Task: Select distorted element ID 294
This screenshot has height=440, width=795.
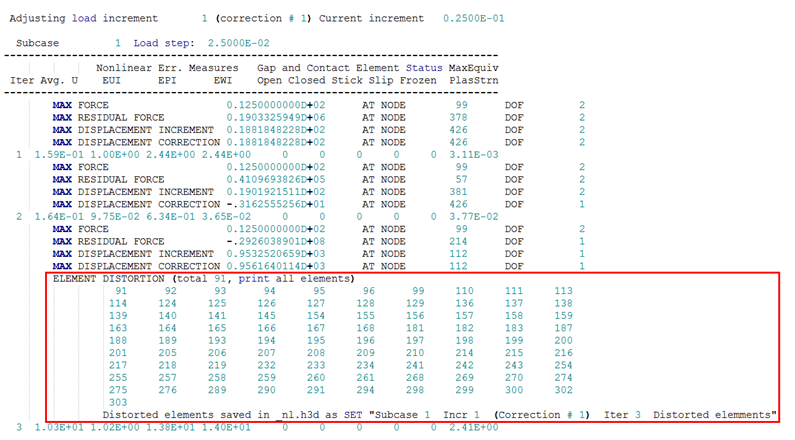Action: (x=365, y=390)
